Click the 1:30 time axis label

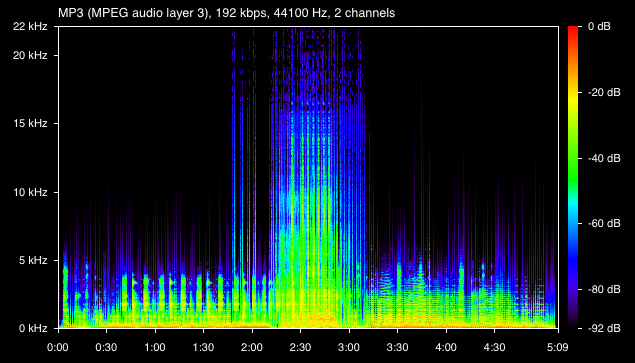pyautogui.click(x=203, y=348)
